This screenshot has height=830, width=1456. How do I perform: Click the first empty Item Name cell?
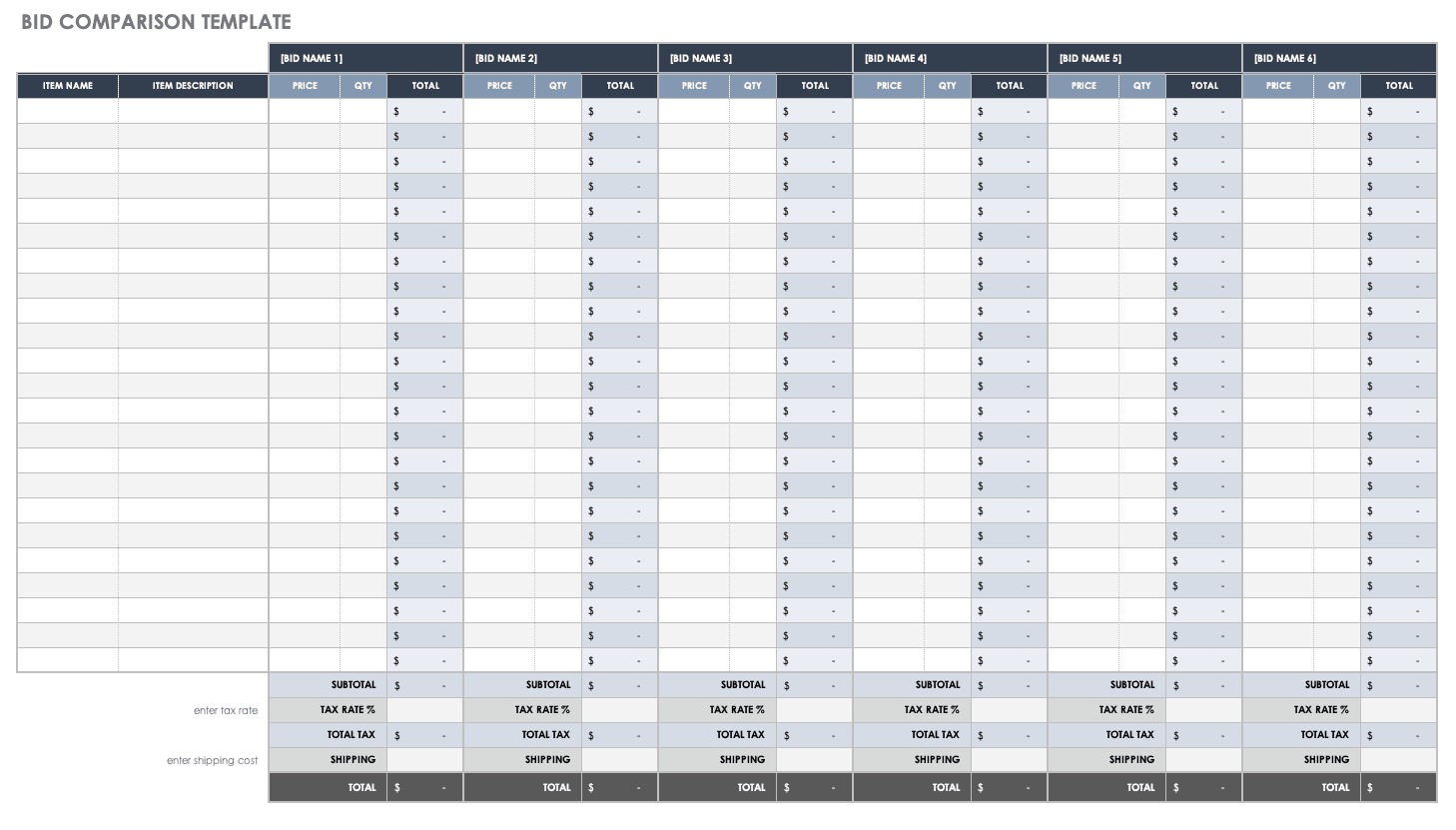68,111
